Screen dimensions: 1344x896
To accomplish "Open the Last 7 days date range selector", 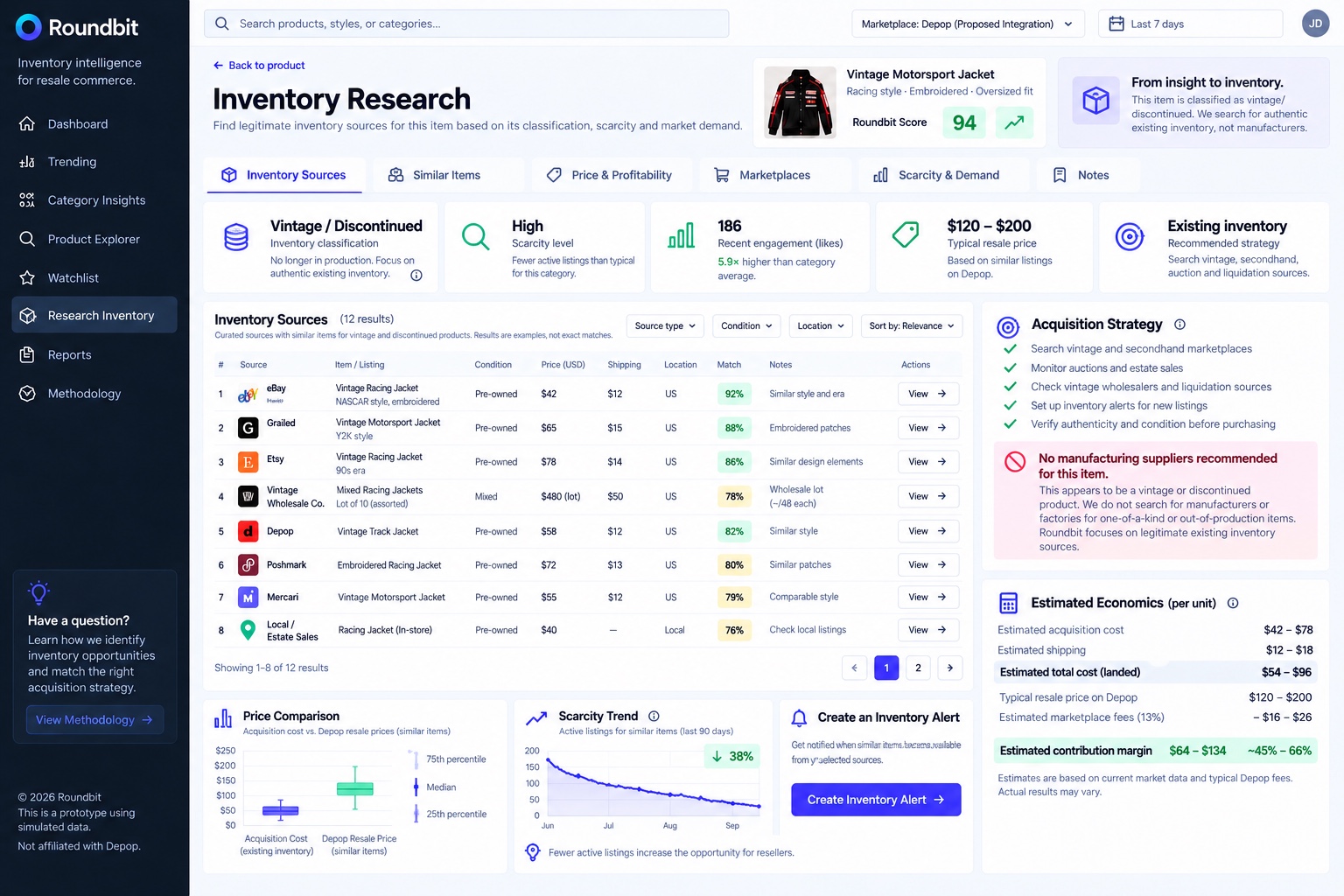I will click(x=1190, y=24).
